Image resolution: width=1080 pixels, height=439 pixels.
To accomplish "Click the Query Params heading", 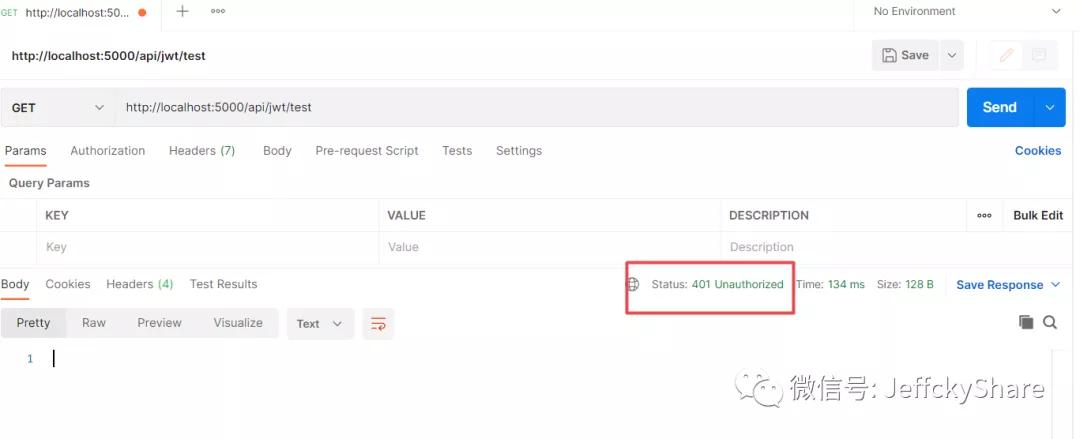I will click(x=49, y=183).
